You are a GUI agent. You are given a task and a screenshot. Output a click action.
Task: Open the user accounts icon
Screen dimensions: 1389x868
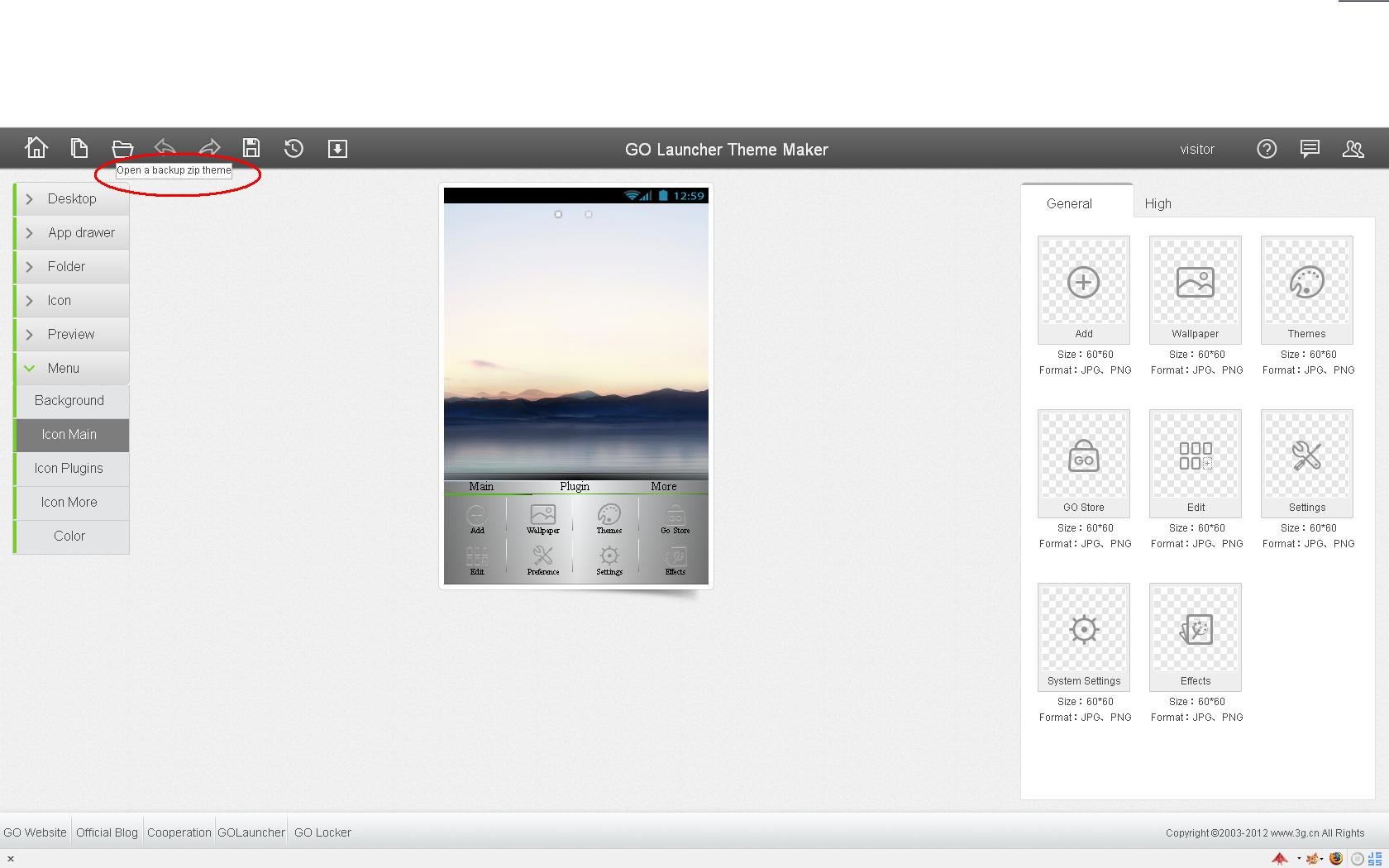(1353, 149)
